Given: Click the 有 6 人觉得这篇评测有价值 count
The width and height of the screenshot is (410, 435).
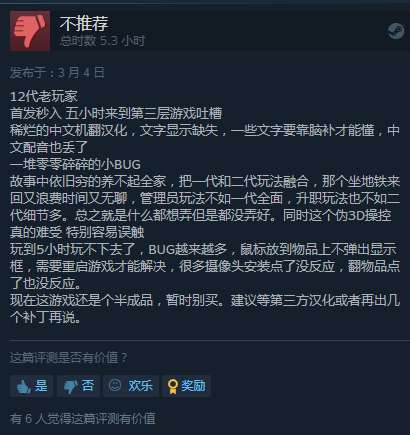Looking at the screenshot, I should click(x=83, y=419).
